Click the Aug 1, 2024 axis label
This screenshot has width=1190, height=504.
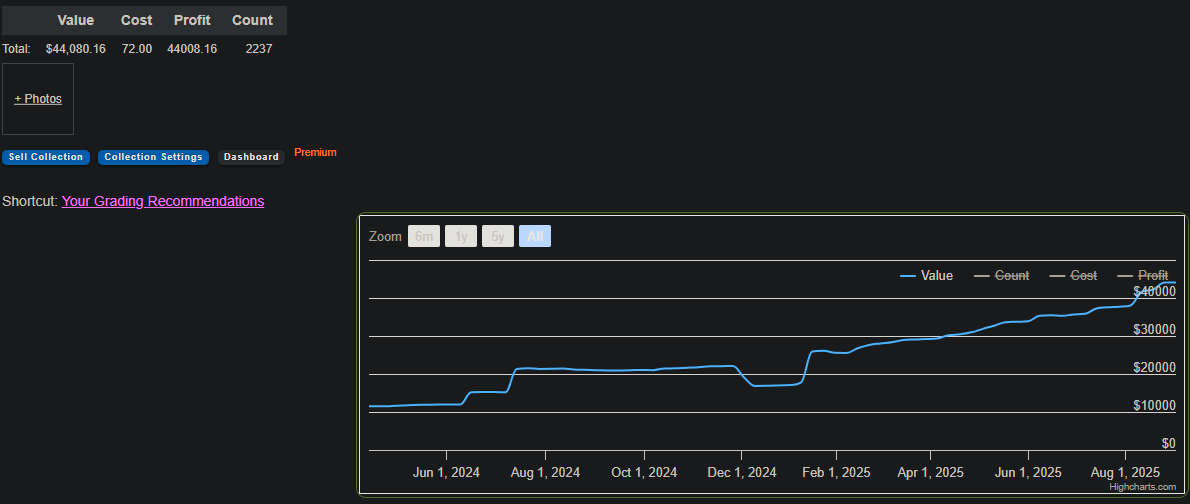coord(546,472)
